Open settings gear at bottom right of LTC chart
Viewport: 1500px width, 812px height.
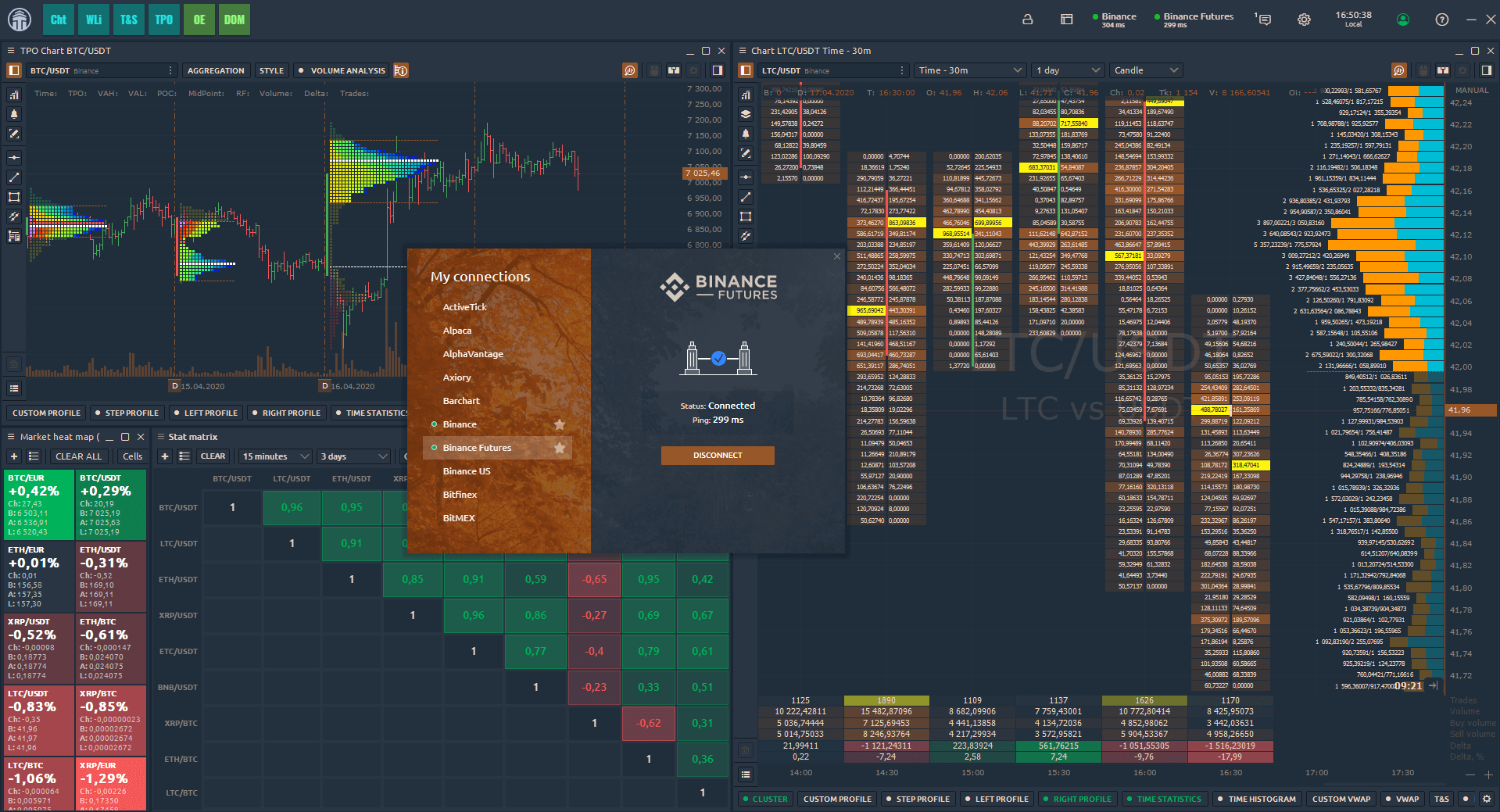pyautogui.click(x=1487, y=799)
